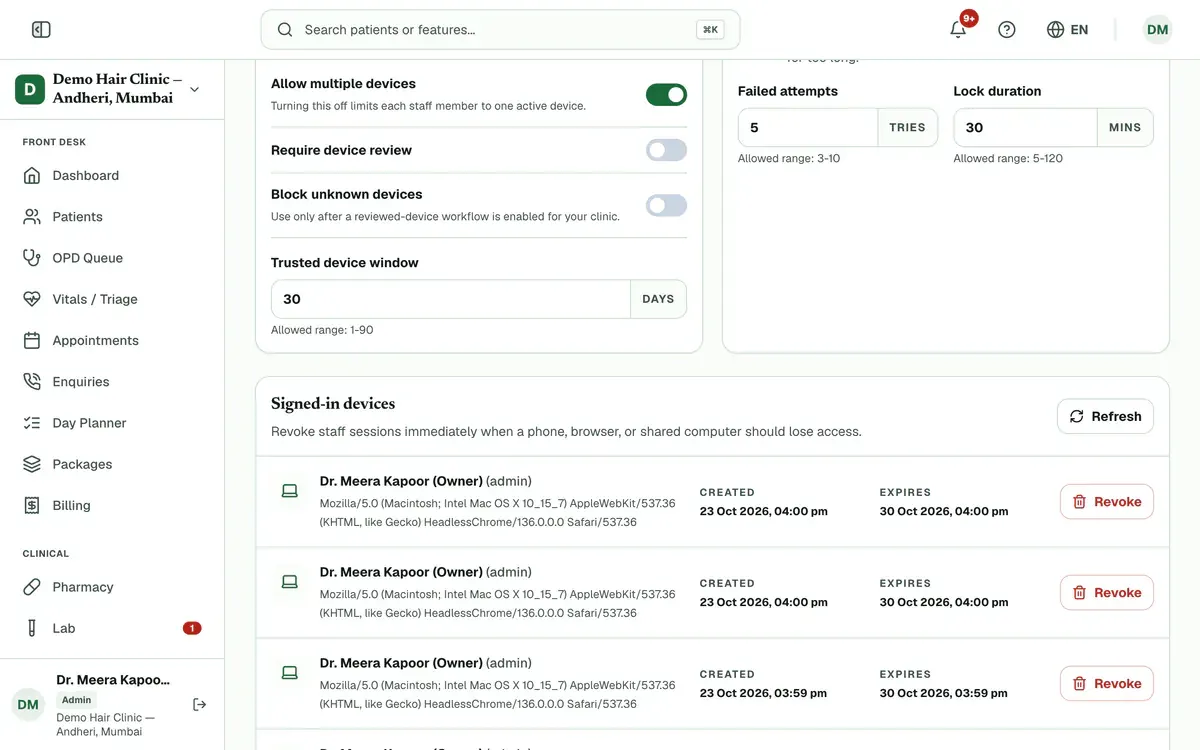The image size is (1200, 750).
Task: Click the Pharmacy pill icon
Action: point(32,587)
